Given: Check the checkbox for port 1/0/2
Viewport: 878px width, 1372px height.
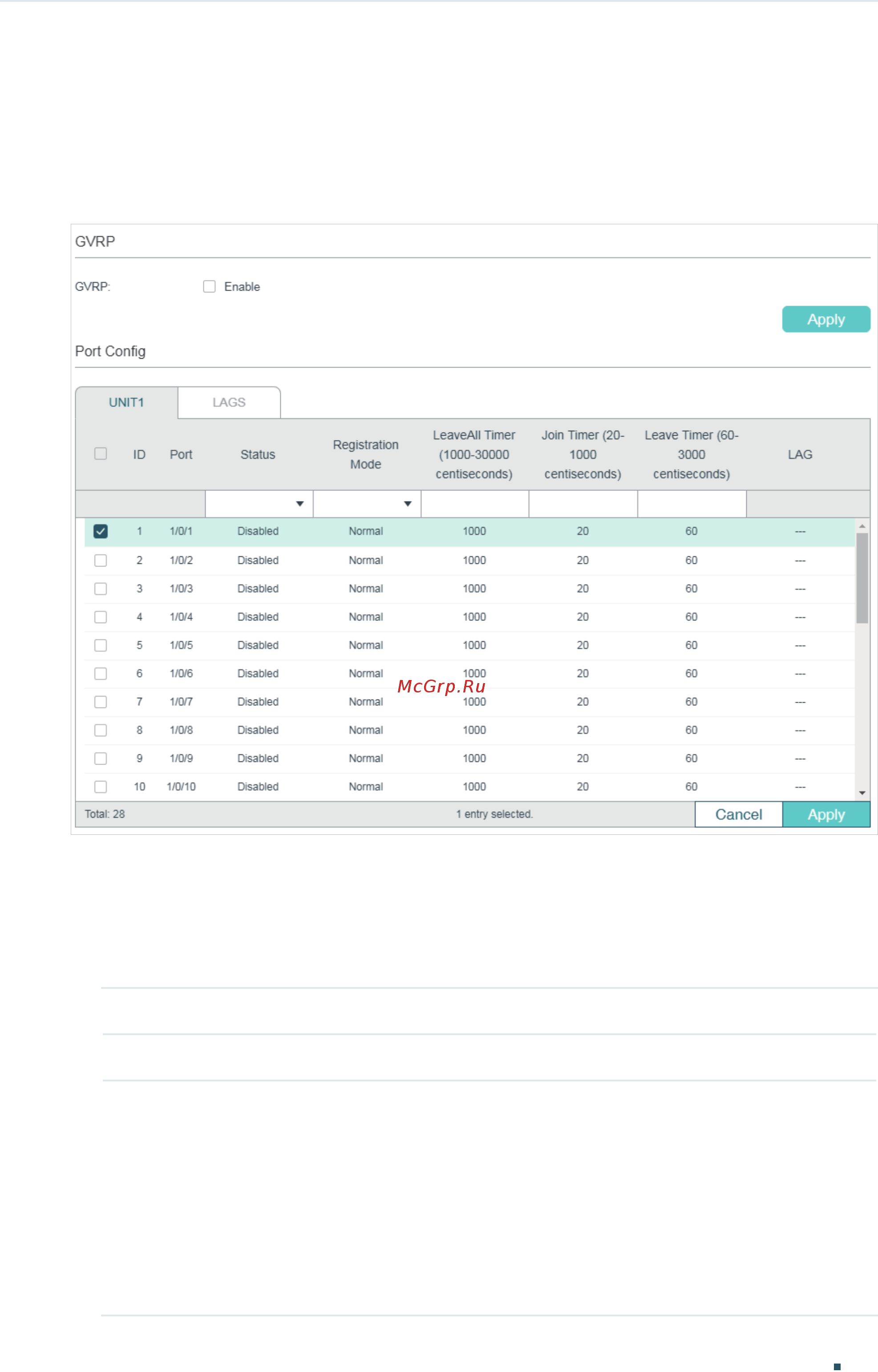Looking at the screenshot, I should pyautogui.click(x=100, y=560).
